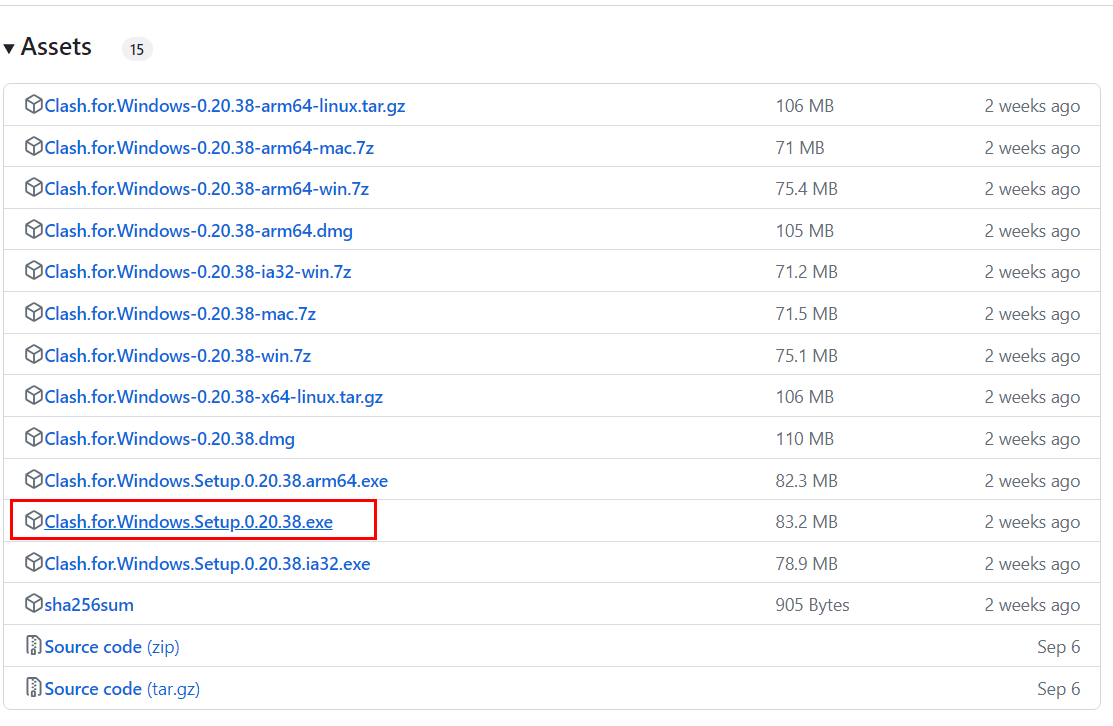The height and width of the screenshot is (726, 1113).
Task: Click the zip file icon beside Source code (zip)
Action: pos(33,645)
